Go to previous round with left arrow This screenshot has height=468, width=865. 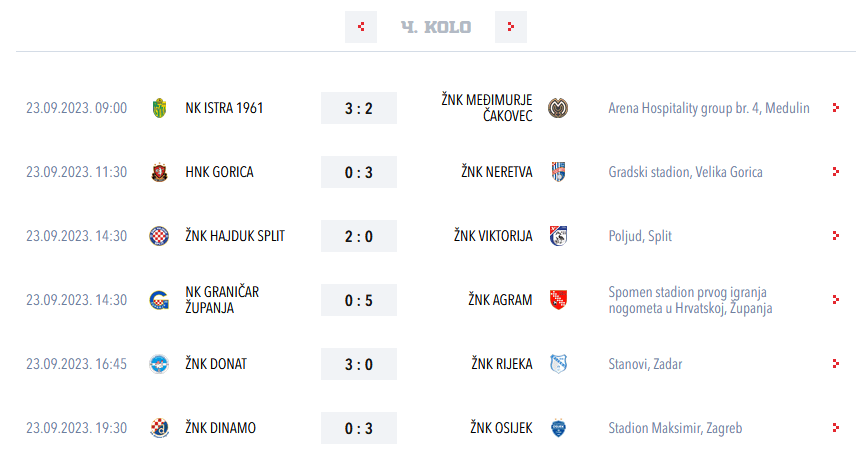[x=360, y=27]
